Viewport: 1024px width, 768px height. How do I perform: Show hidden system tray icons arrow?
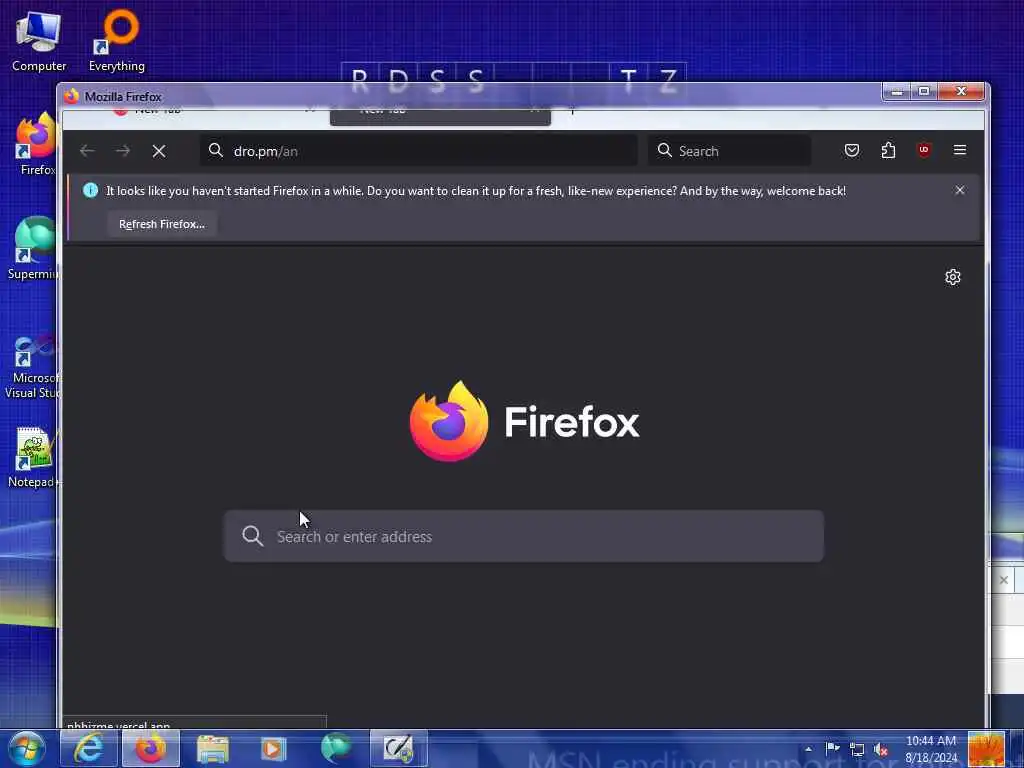click(808, 749)
